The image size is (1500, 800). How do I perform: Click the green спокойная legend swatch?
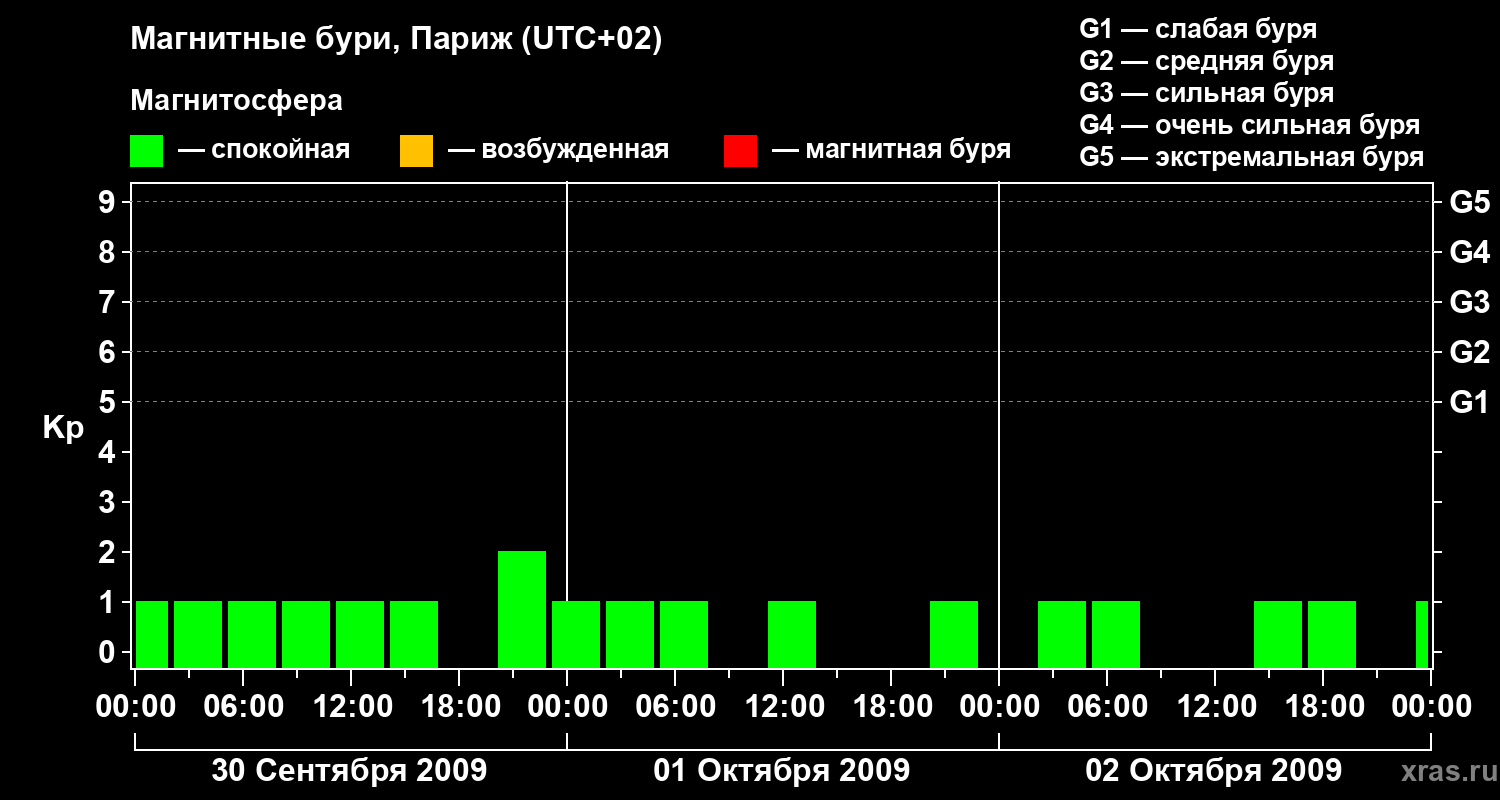click(x=147, y=151)
